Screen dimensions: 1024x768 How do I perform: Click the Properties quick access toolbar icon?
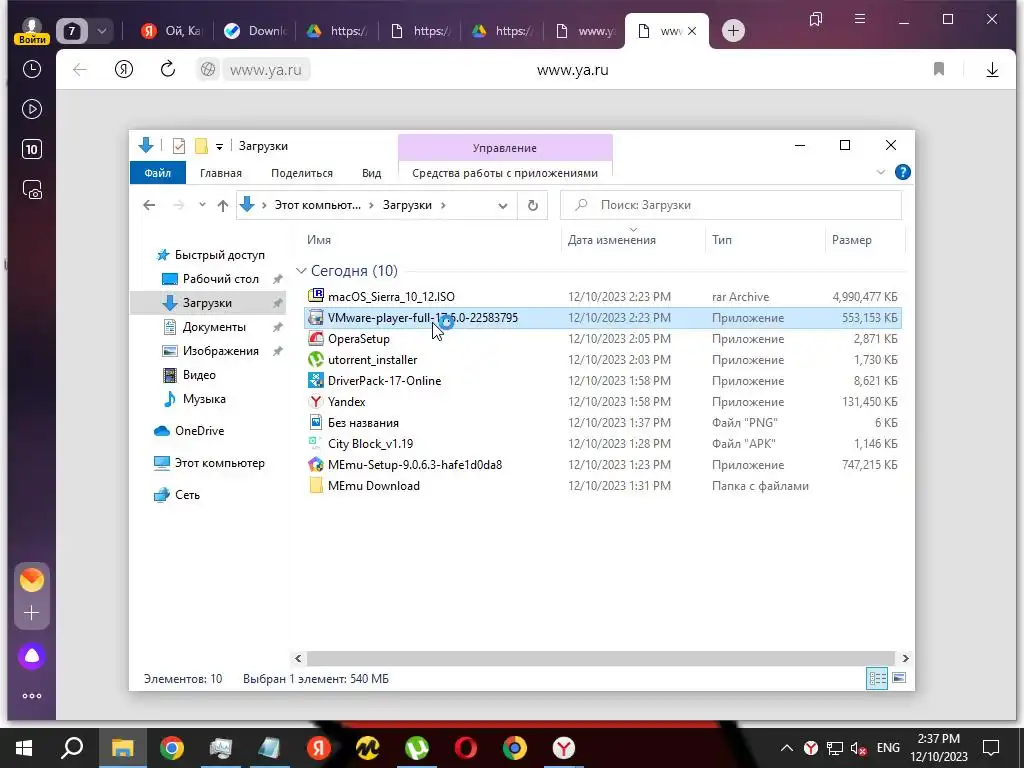tap(178, 146)
